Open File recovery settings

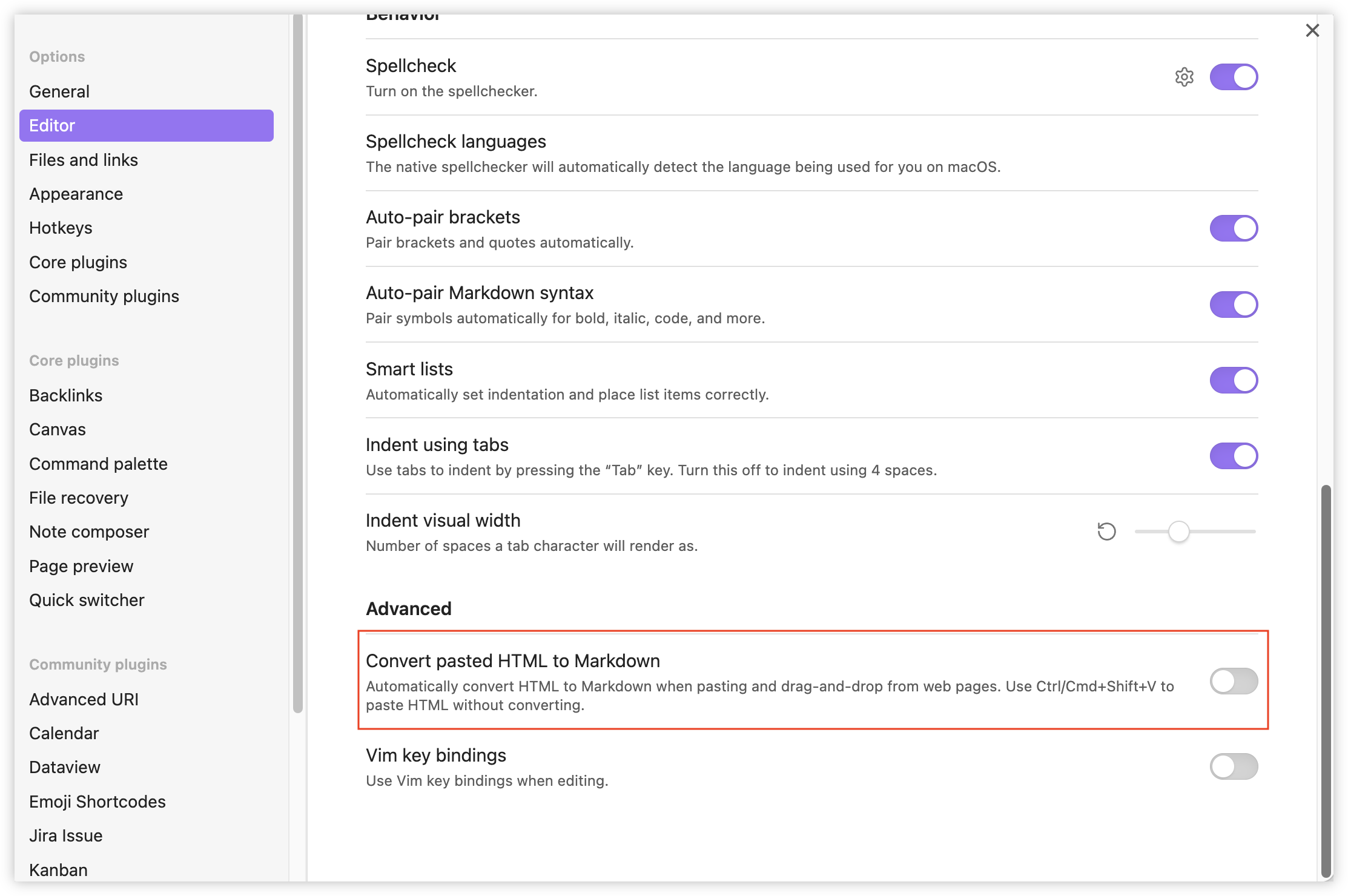tap(79, 497)
